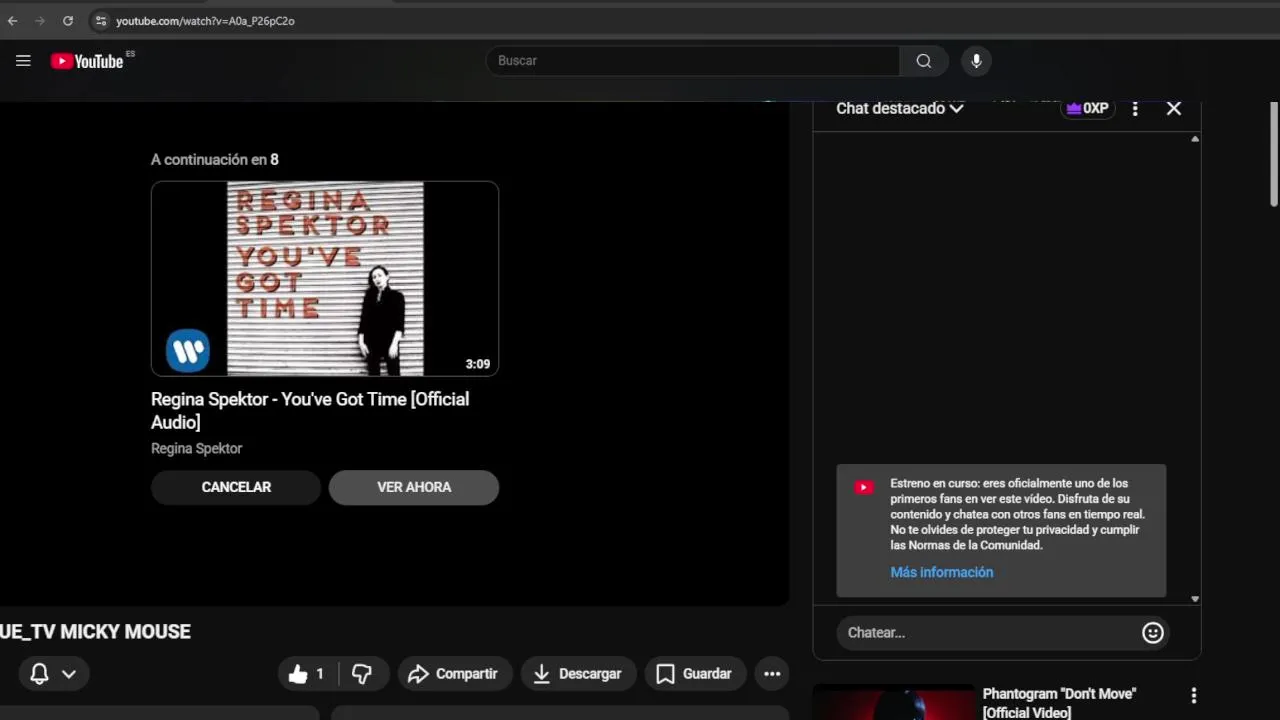
Task: Save video with Guardar button
Action: click(694, 674)
